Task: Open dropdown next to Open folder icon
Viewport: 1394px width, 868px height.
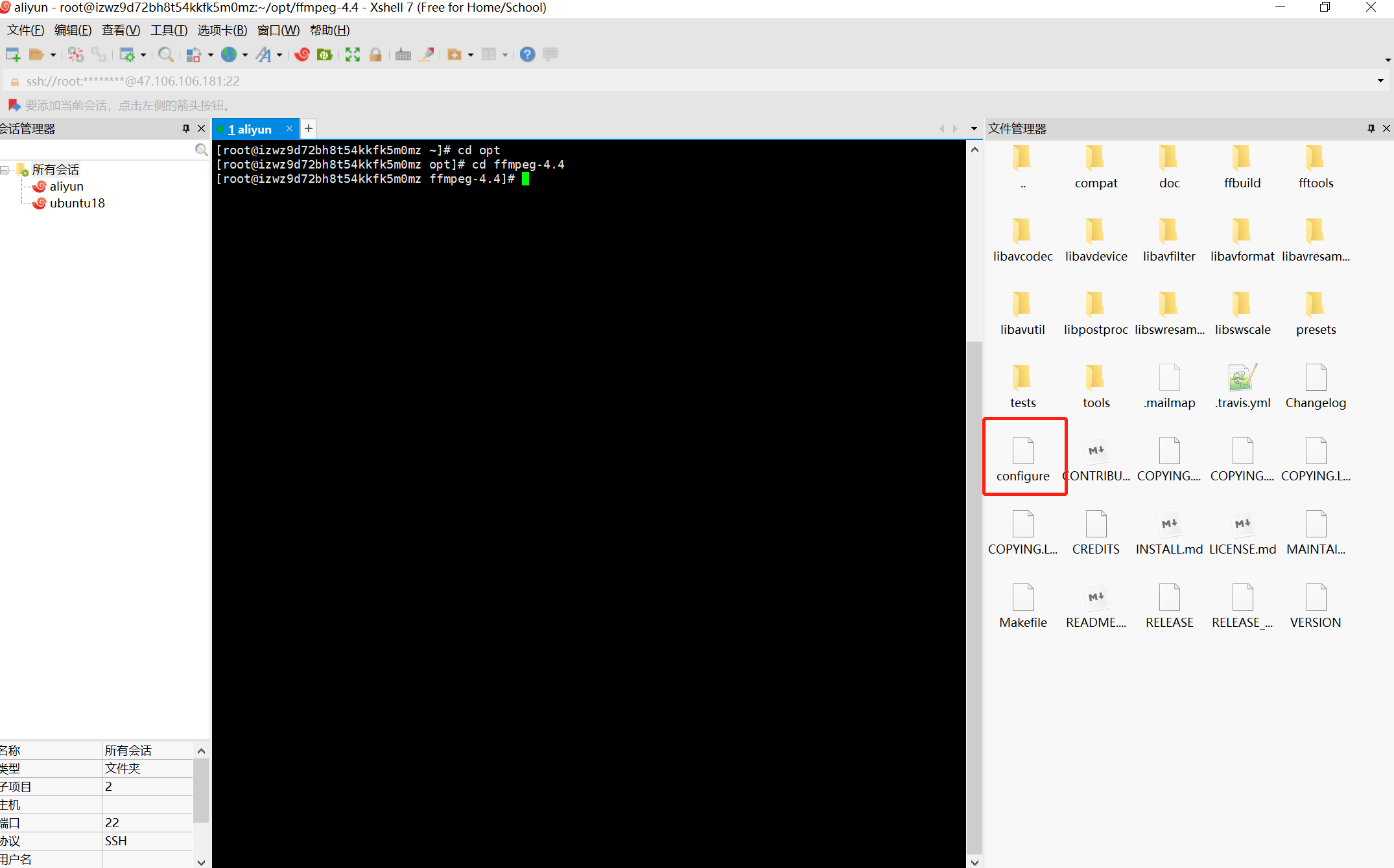Action: point(53,55)
